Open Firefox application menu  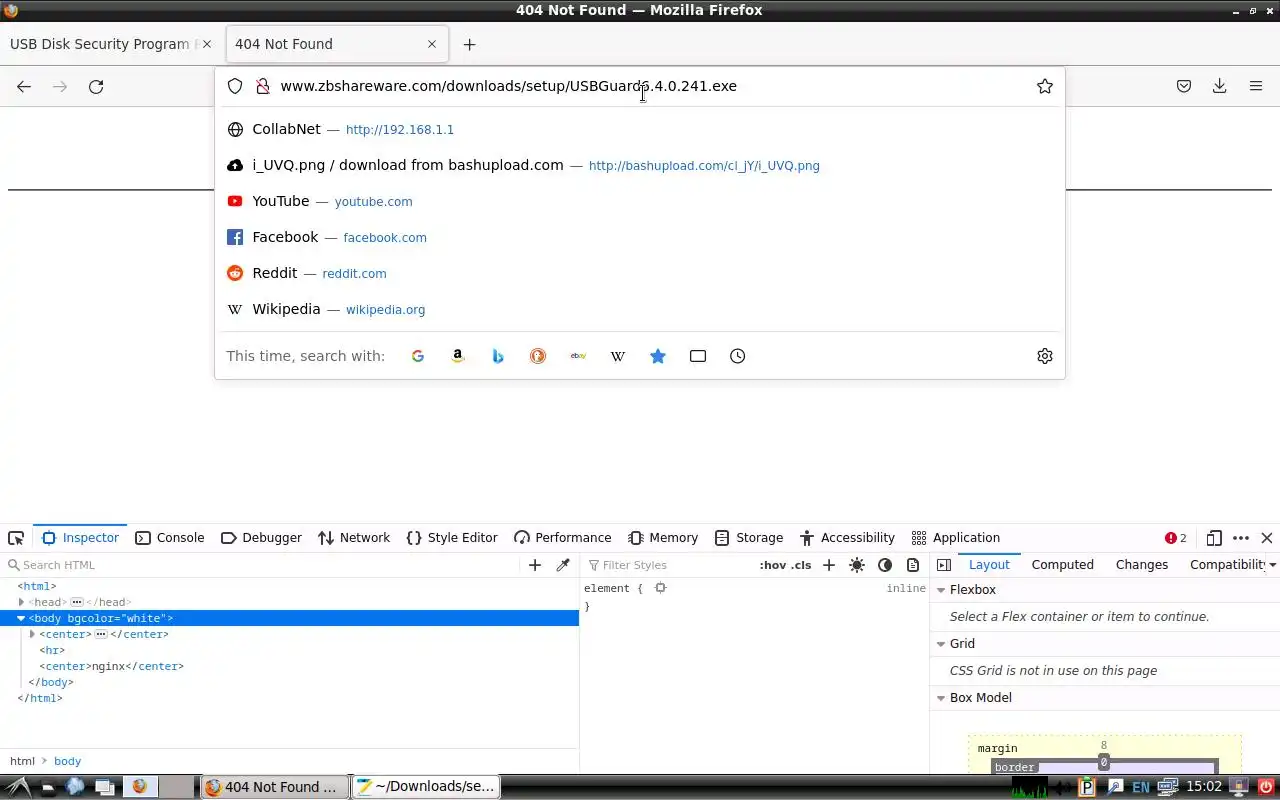(x=1256, y=87)
